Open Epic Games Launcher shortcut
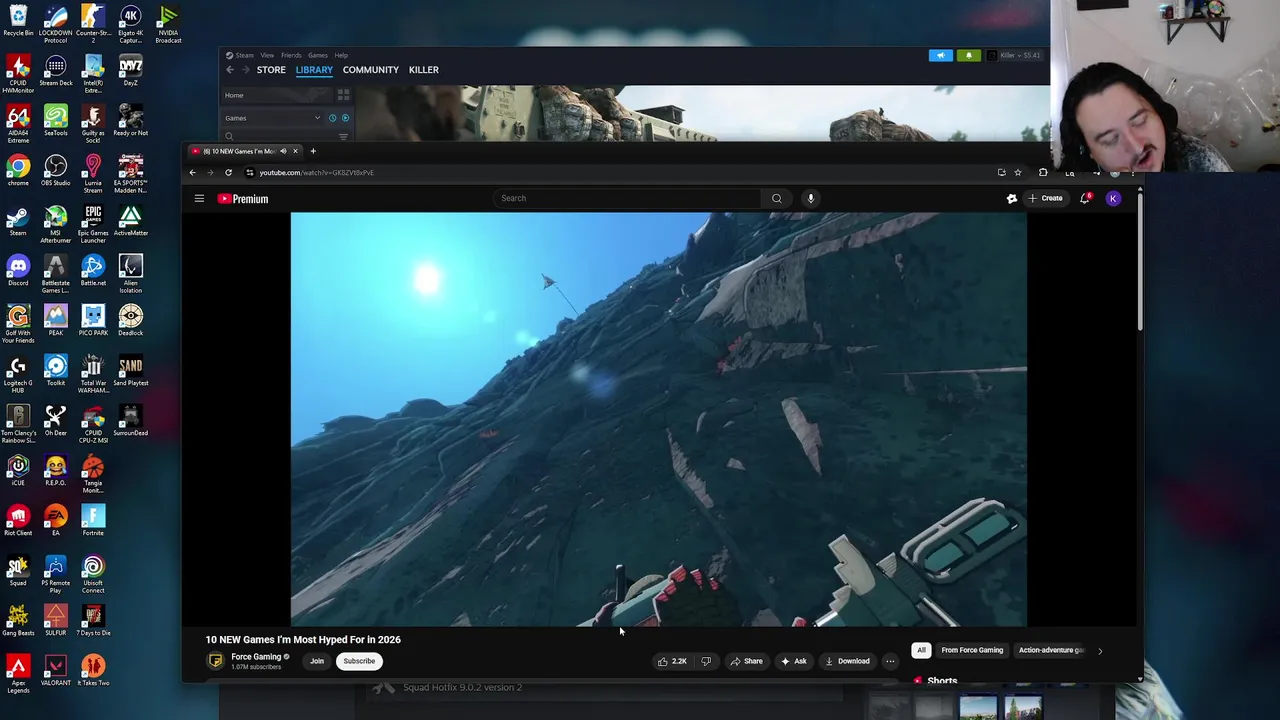Image resolution: width=1280 pixels, height=720 pixels. pyautogui.click(x=93, y=224)
